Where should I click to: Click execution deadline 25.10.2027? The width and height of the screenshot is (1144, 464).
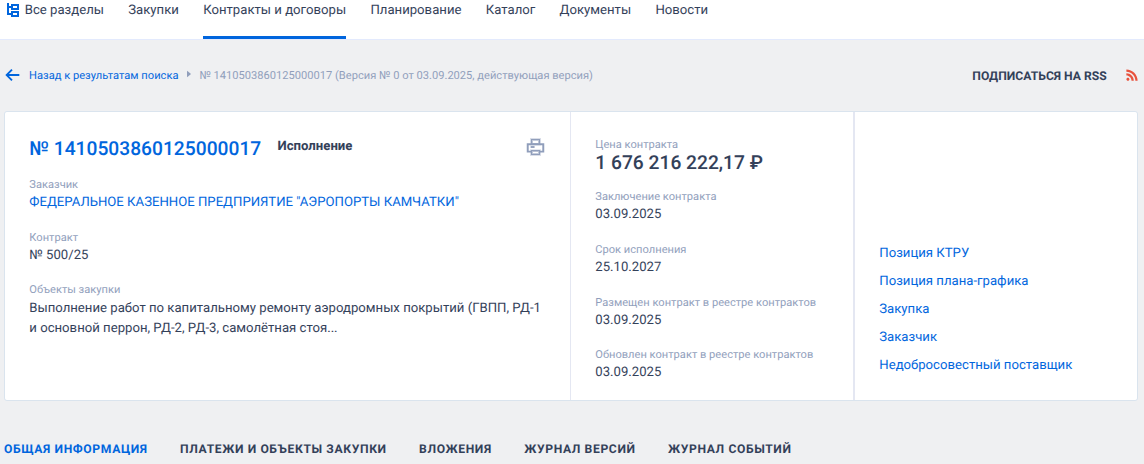628,267
